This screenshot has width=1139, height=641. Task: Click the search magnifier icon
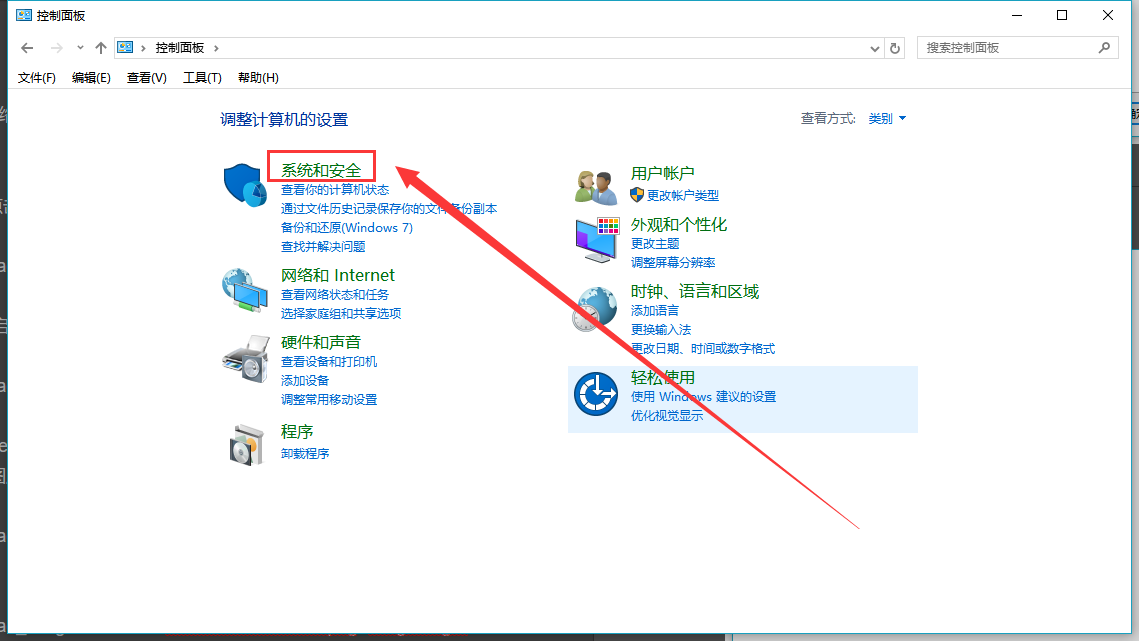click(x=1104, y=48)
